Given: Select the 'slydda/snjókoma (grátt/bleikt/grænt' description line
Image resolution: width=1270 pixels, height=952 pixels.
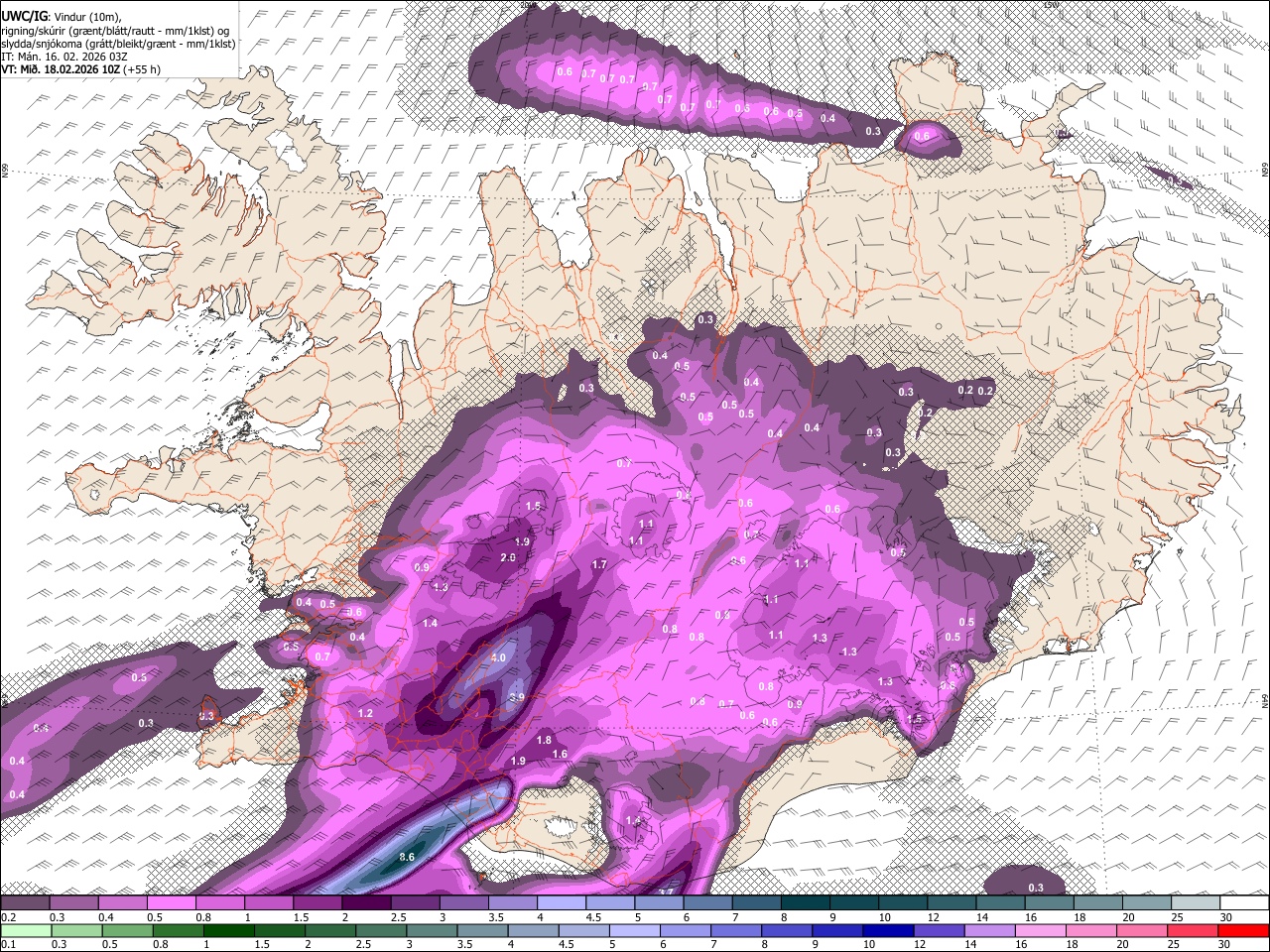Looking at the screenshot, I should 118,44.
